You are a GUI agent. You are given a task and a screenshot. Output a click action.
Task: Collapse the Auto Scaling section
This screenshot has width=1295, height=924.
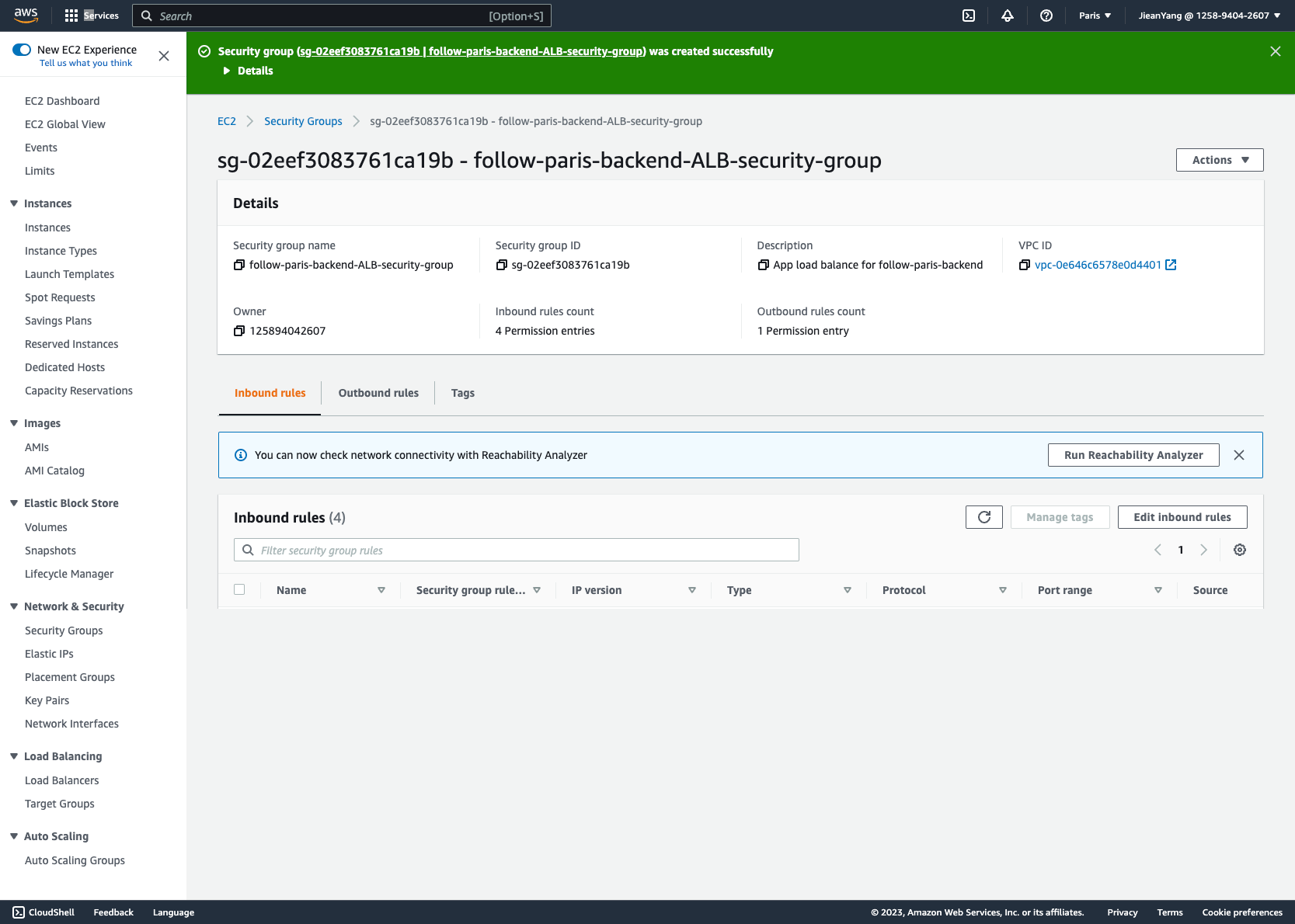coord(14,836)
